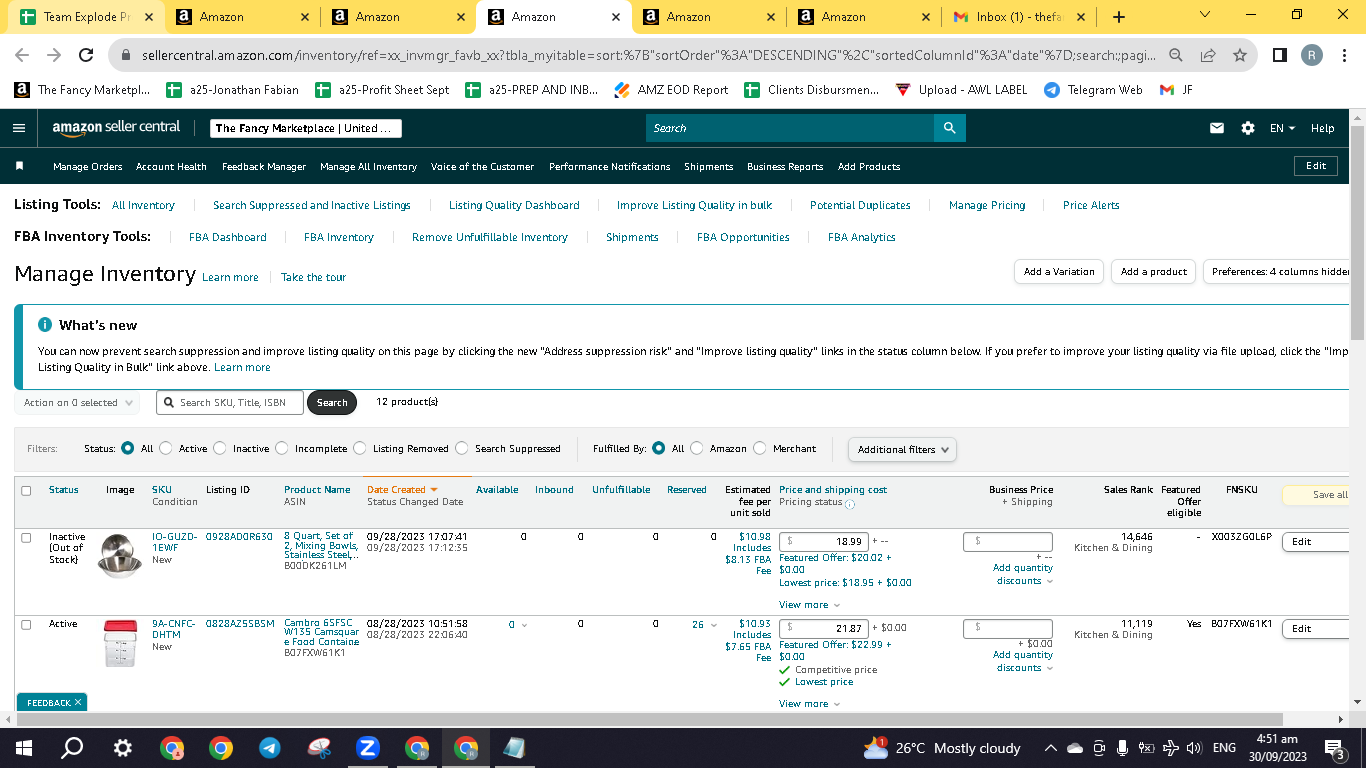Select the Inactive status filter radio
Screen dimensions: 1366x768
click(220, 449)
